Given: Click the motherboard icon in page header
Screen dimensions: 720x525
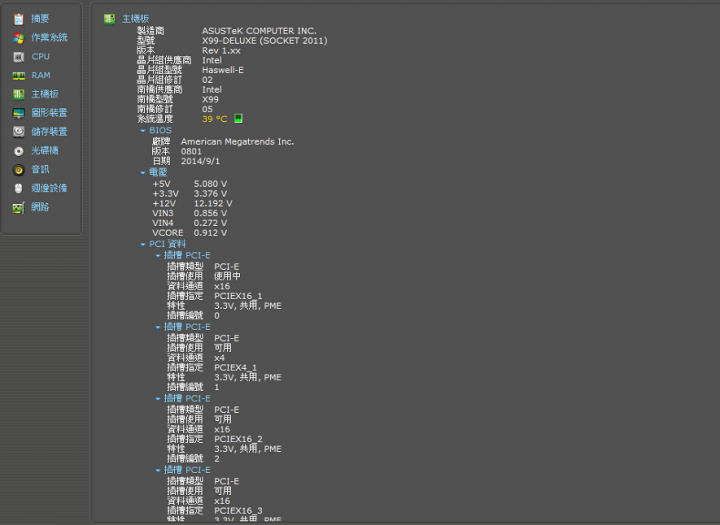Looking at the screenshot, I should click(x=109, y=19).
